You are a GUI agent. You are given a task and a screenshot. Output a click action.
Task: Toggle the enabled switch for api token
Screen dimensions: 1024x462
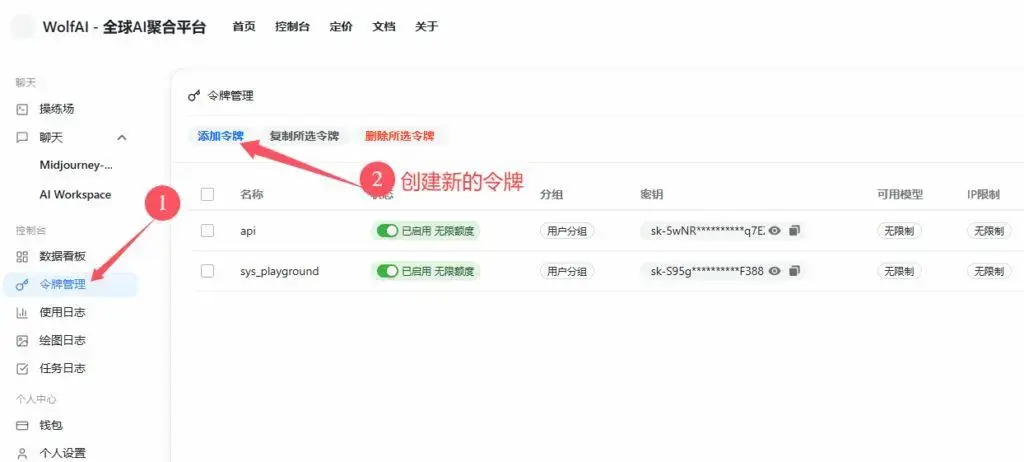click(x=387, y=231)
